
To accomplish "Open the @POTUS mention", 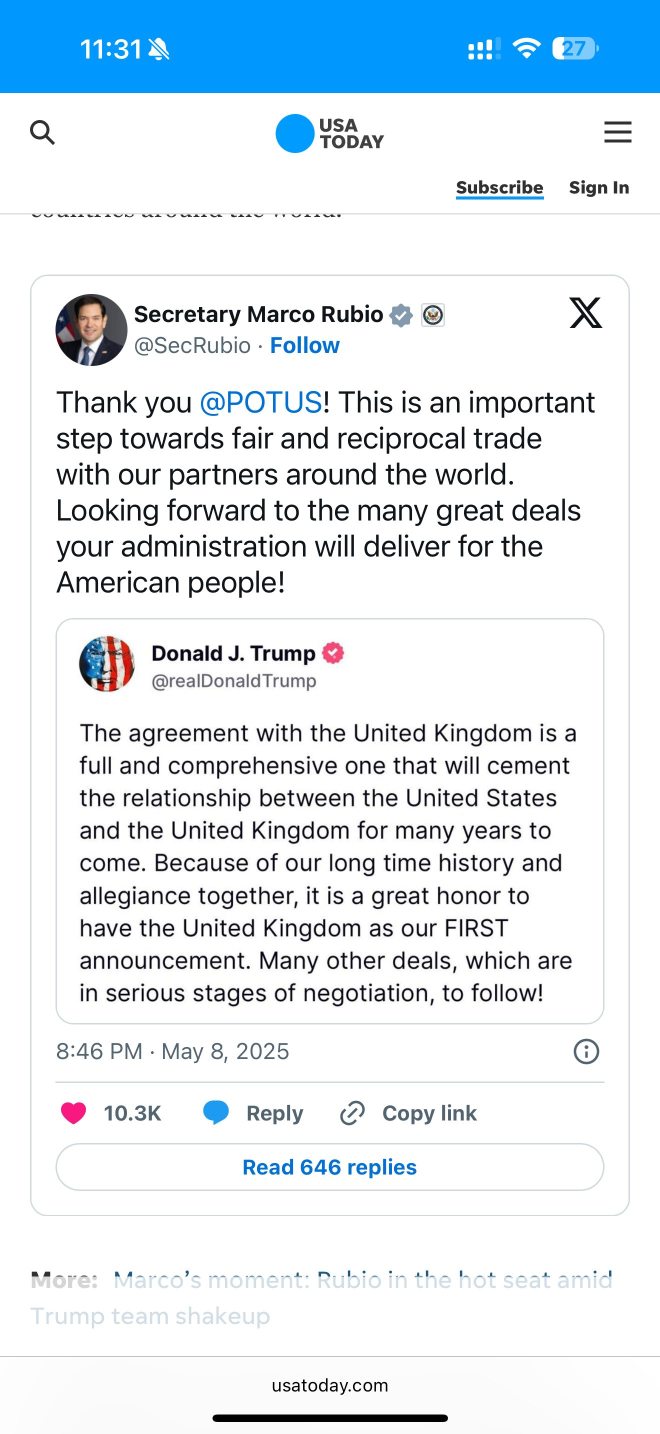I will [261, 402].
